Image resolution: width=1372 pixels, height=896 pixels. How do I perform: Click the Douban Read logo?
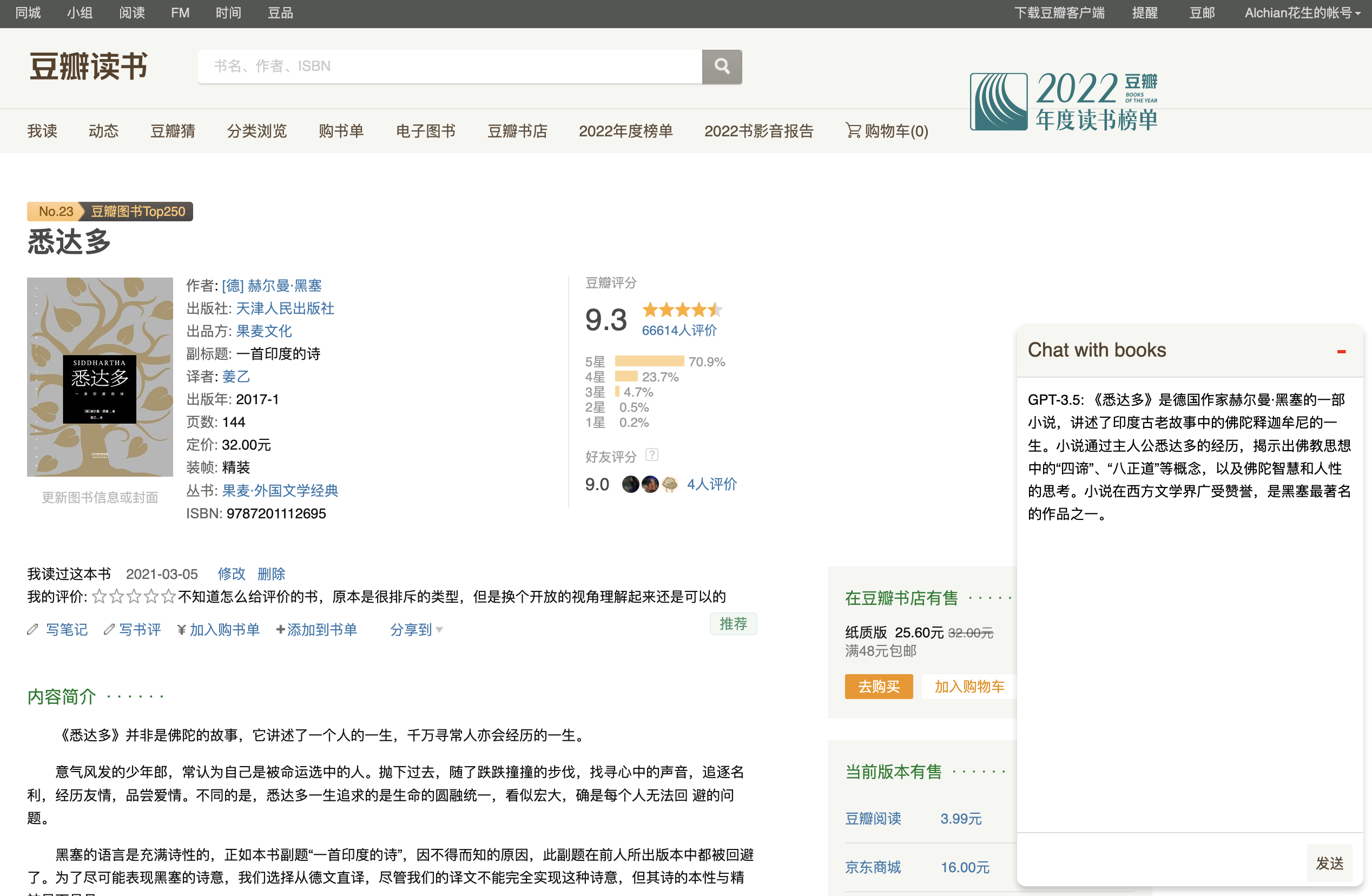[x=88, y=67]
